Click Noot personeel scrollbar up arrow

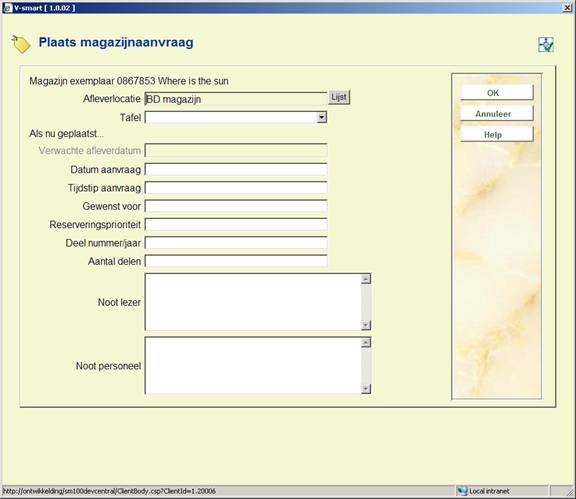point(366,342)
